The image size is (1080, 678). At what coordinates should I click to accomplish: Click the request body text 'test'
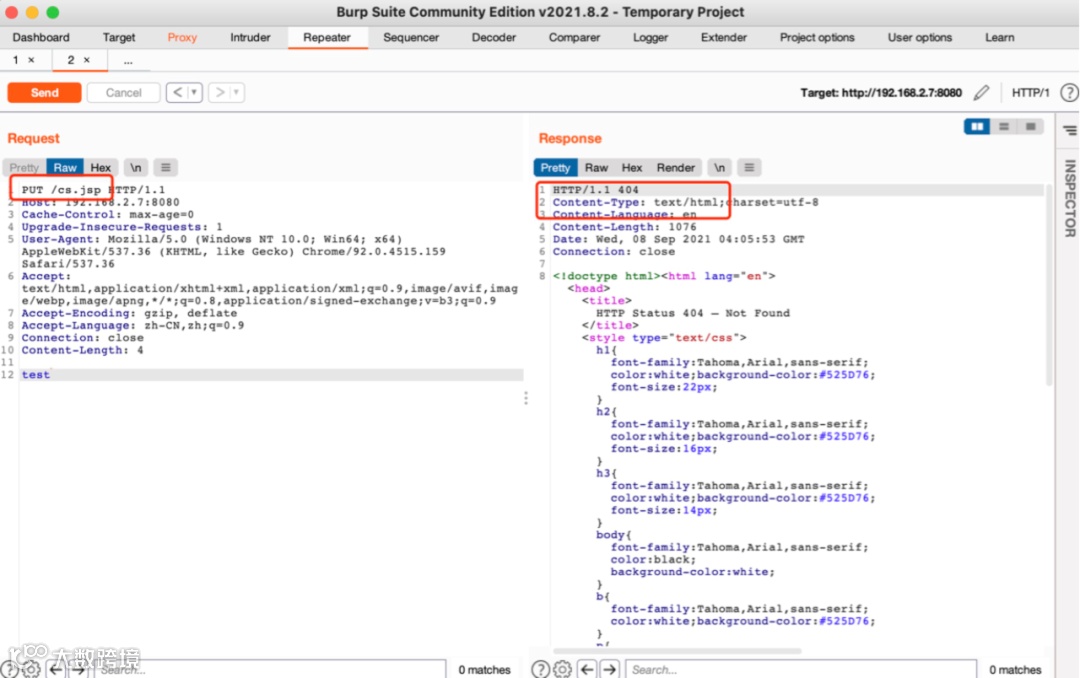35,375
